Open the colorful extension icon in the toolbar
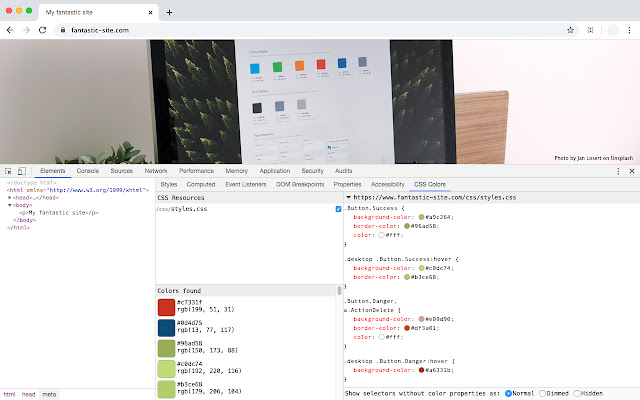The width and height of the screenshot is (640, 400). pyautogui.click(x=590, y=30)
